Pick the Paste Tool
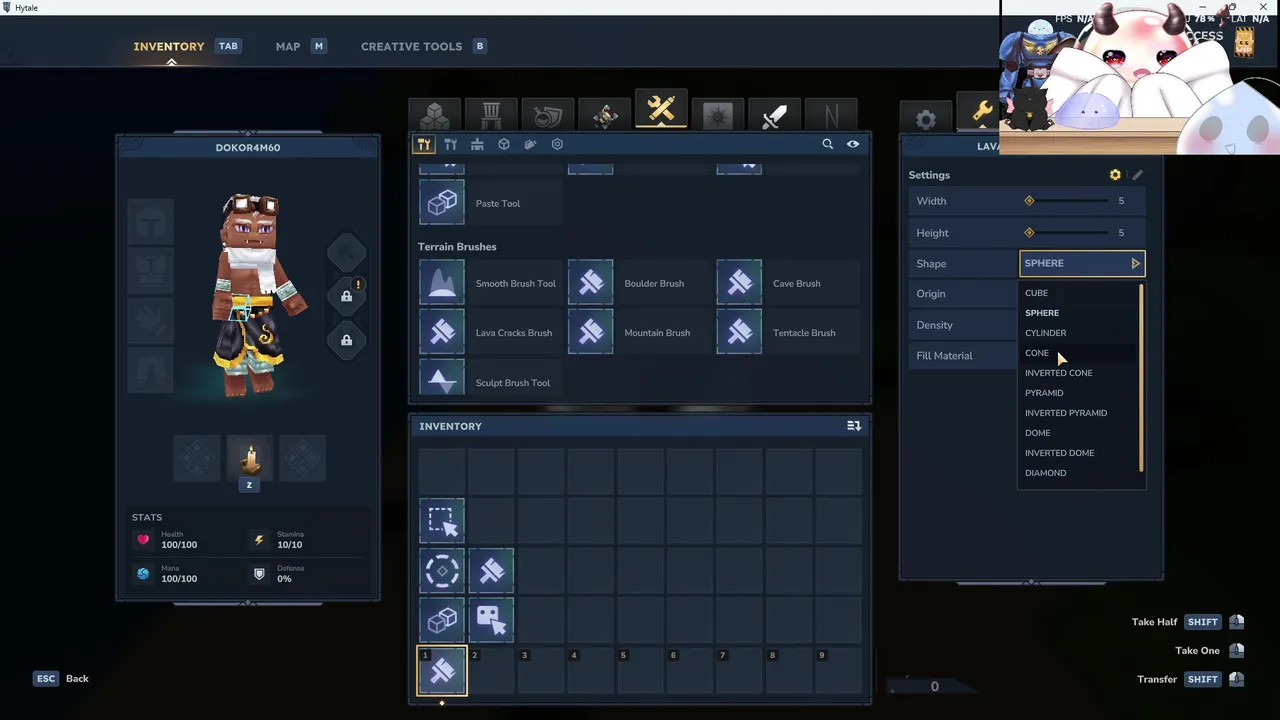Image resolution: width=1280 pixels, height=720 pixels. pos(490,203)
